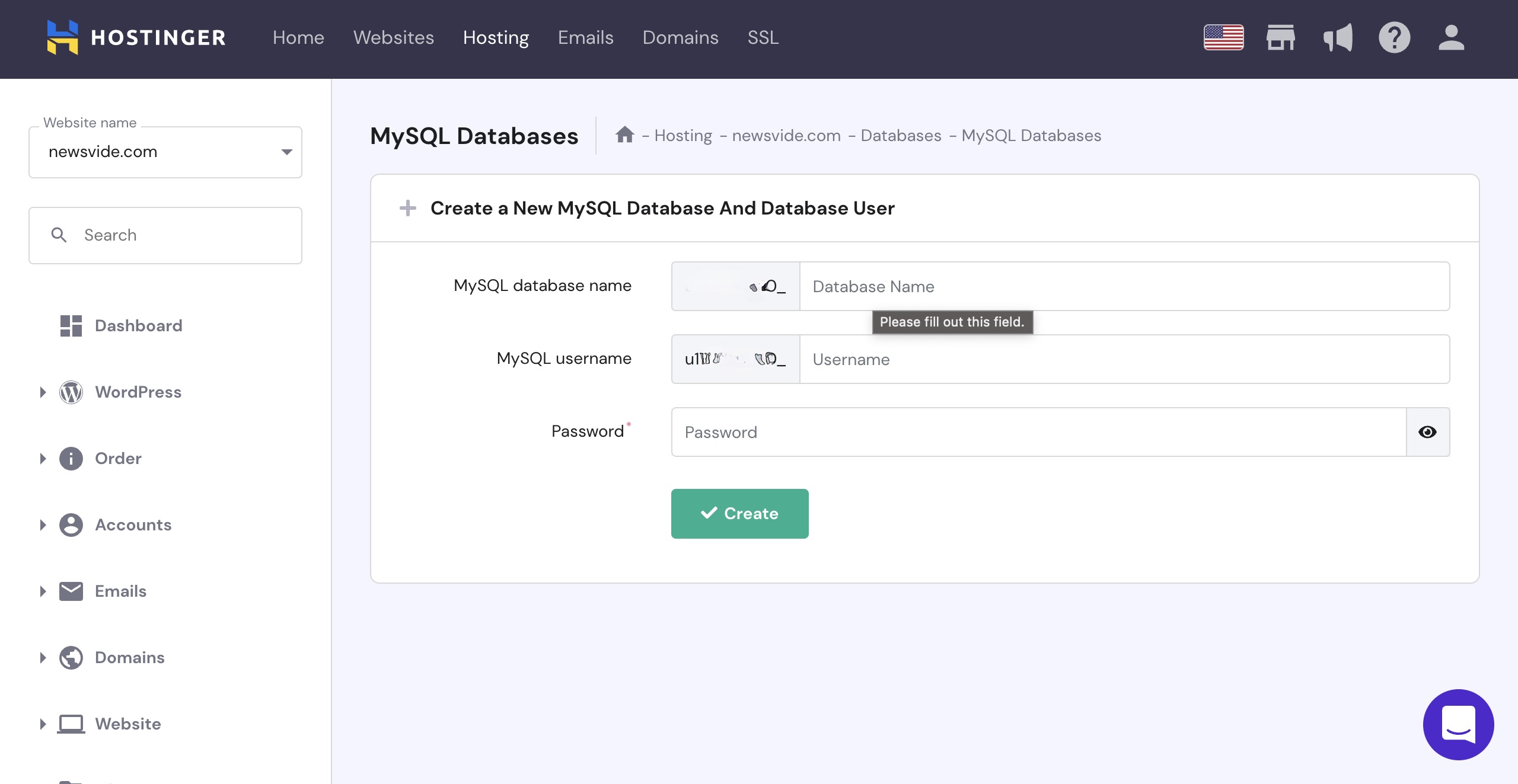Click the Emails sidebar label
The width and height of the screenshot is (1518, 784).
click(120, 591)
